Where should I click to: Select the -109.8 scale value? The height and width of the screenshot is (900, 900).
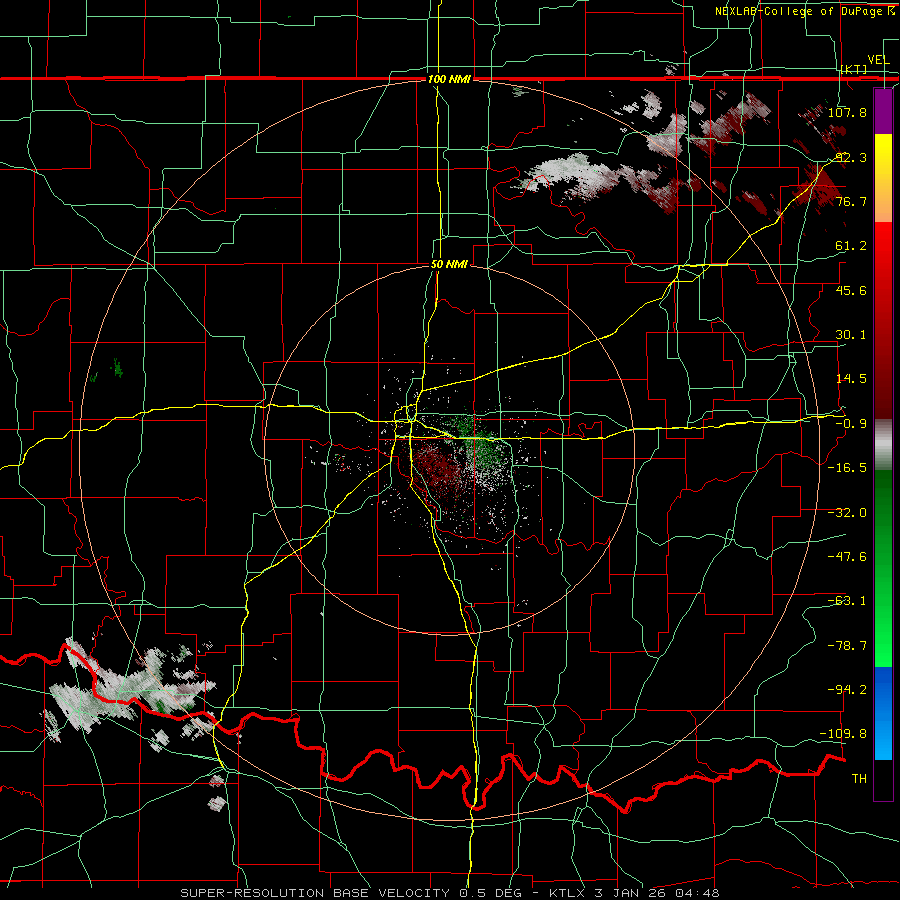coord(844,734)
